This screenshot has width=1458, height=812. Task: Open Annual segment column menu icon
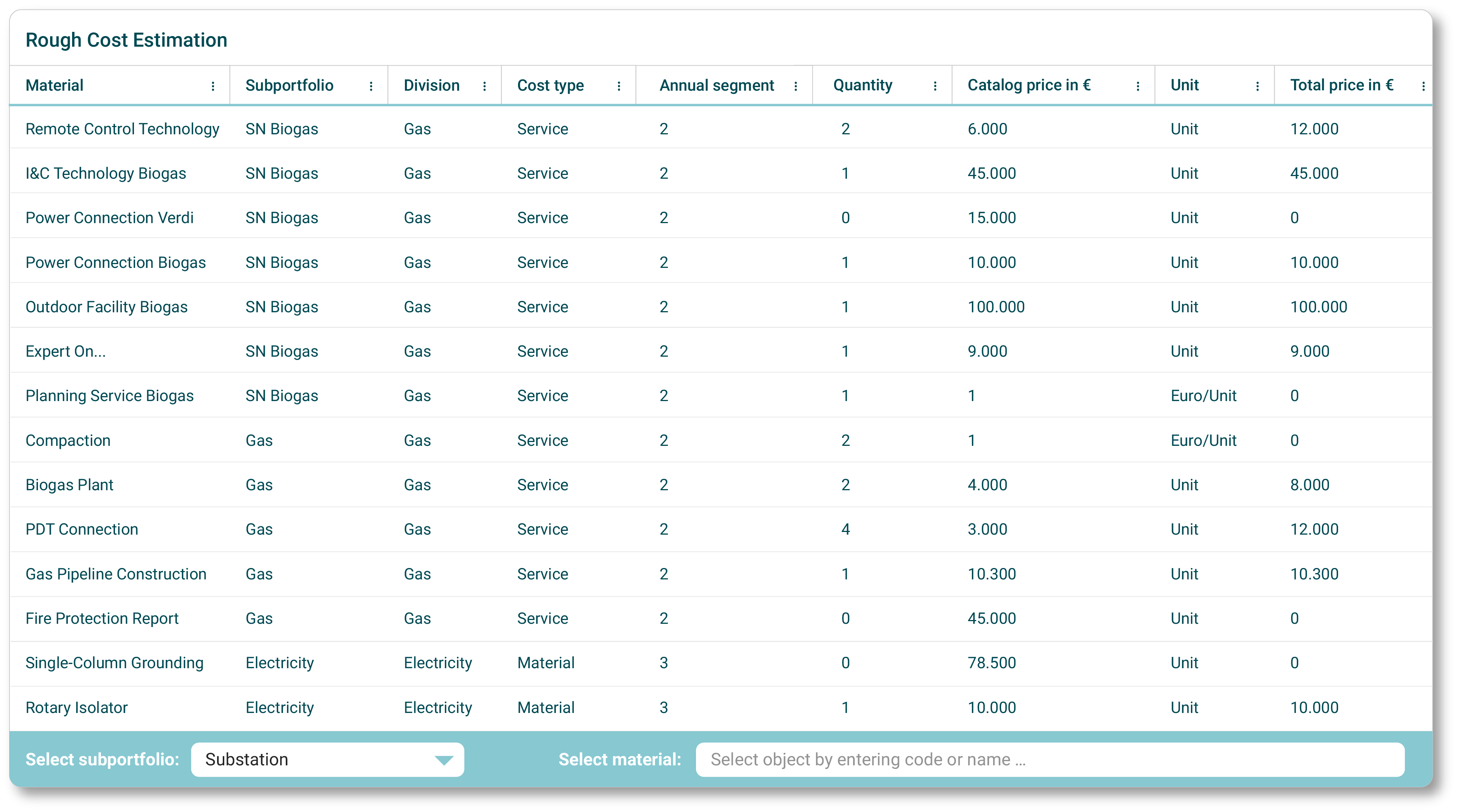[795, 86]
